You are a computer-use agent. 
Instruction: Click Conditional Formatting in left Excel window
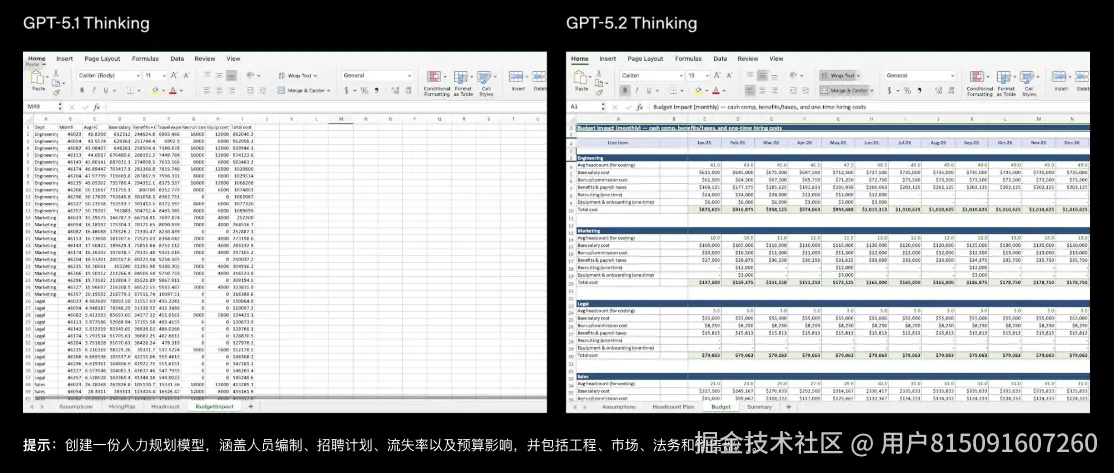click(x=437, y=84)
